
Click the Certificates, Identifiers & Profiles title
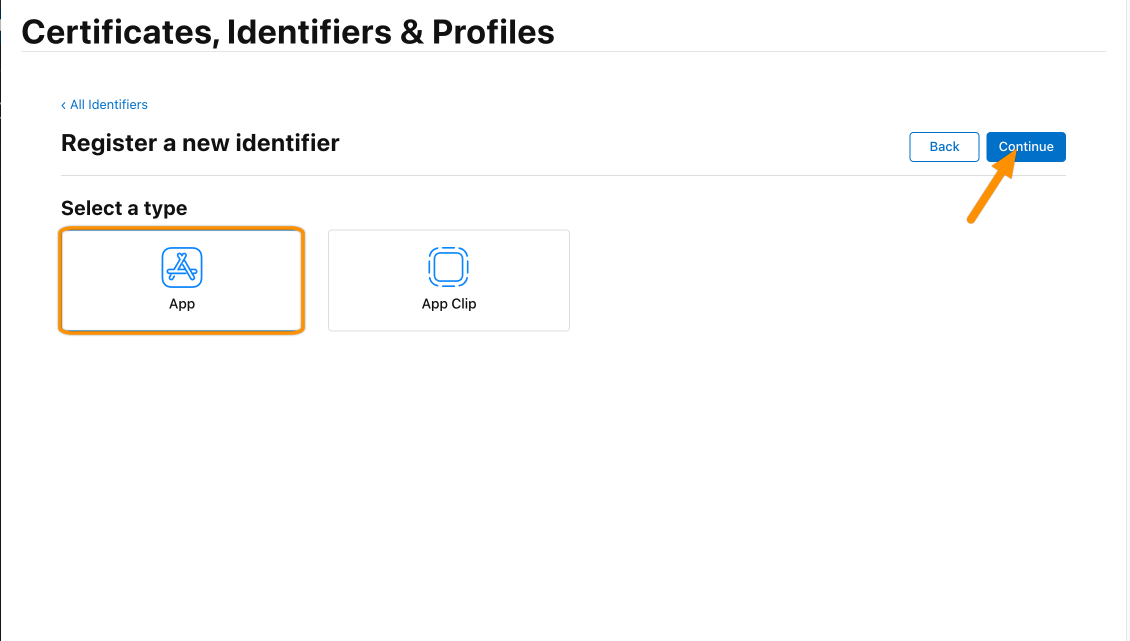click(288, 32)
